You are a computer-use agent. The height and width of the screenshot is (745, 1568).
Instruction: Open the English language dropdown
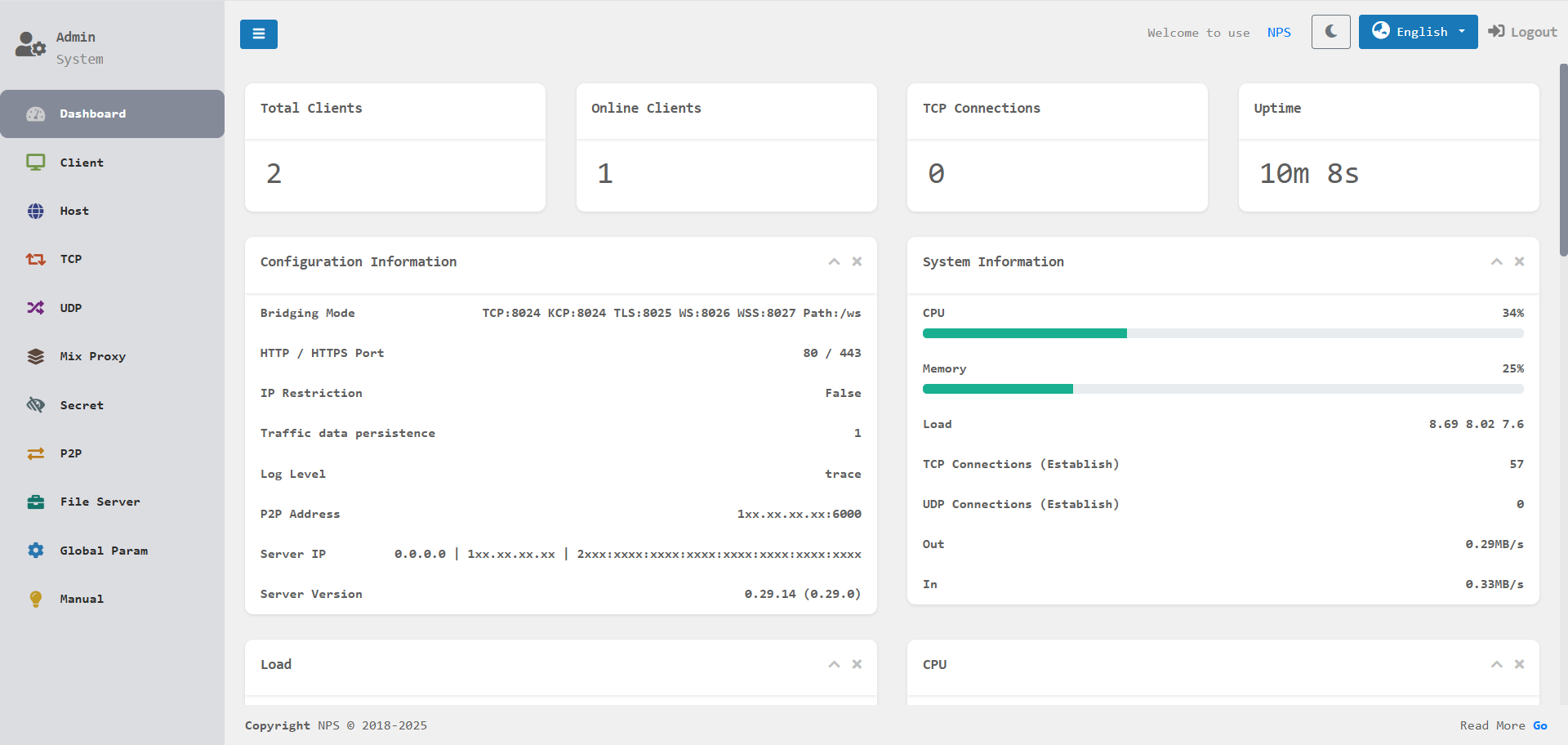click(1418, 32)
